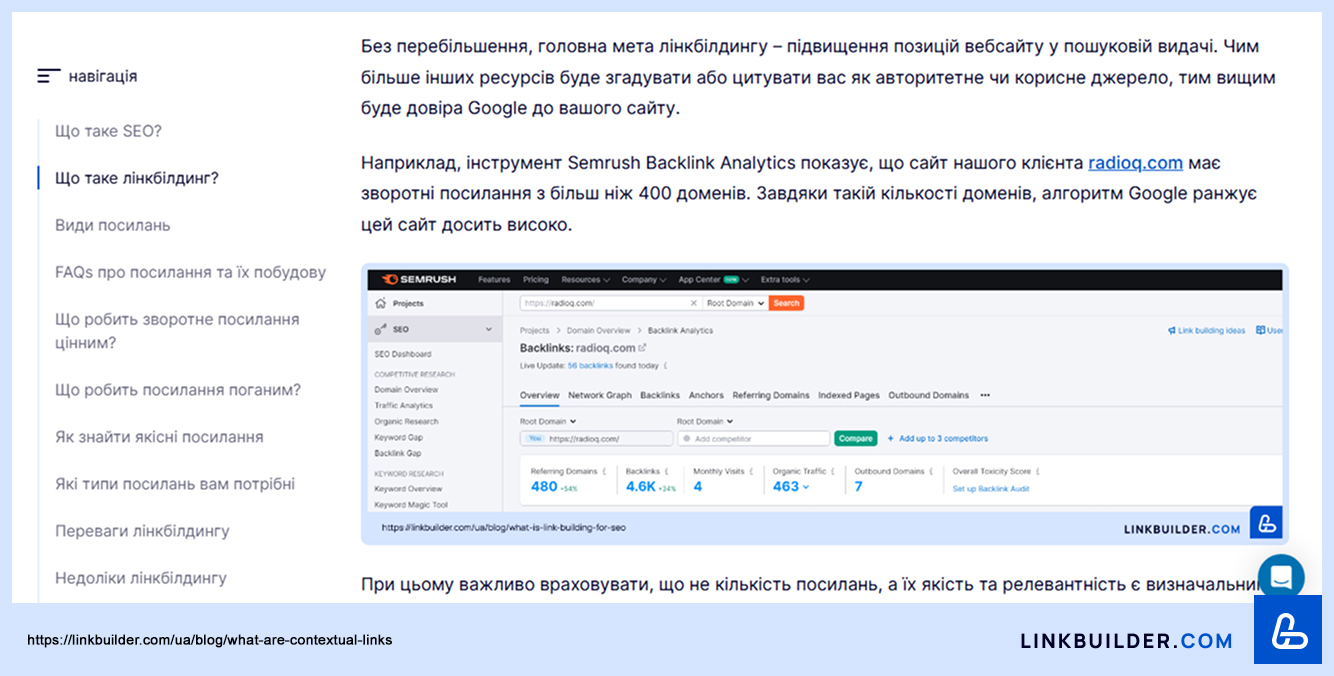This screenshot has height=676, width=1334.
Task: Click the Linkbuilder logo badge inside the Semrush image
Action: tap(1267, 523)
